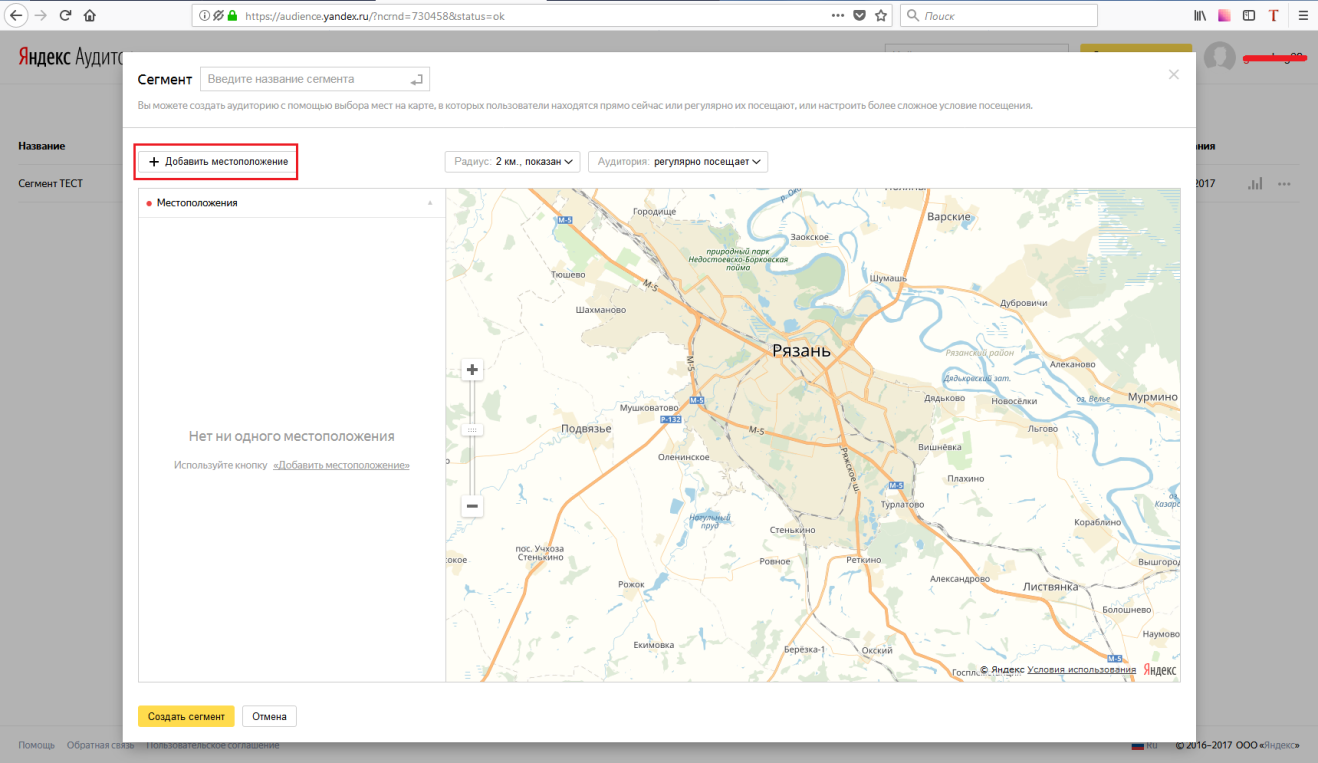Click Подвязье label on the map
Image resolution: width=1318 pixels, height=763 pixels.
(x=586, y=428)
